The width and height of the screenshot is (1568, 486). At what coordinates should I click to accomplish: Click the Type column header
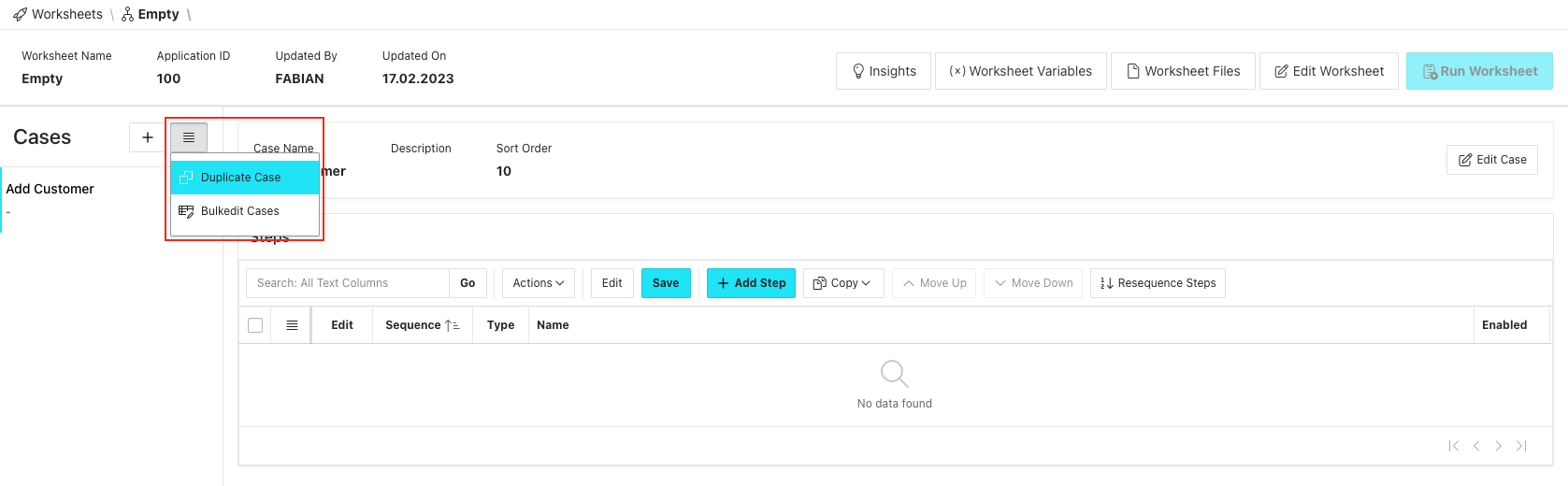(x=500, y=325)
